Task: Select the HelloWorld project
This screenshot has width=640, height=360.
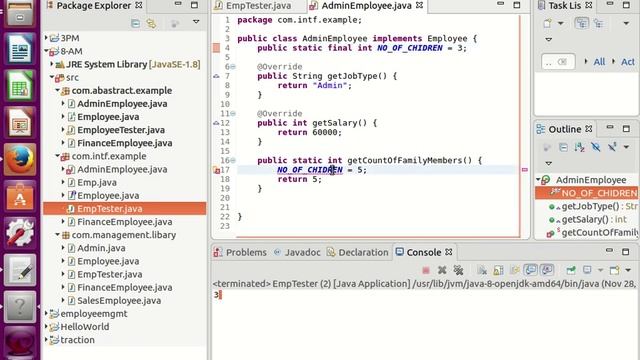Action: coord(84,327)
